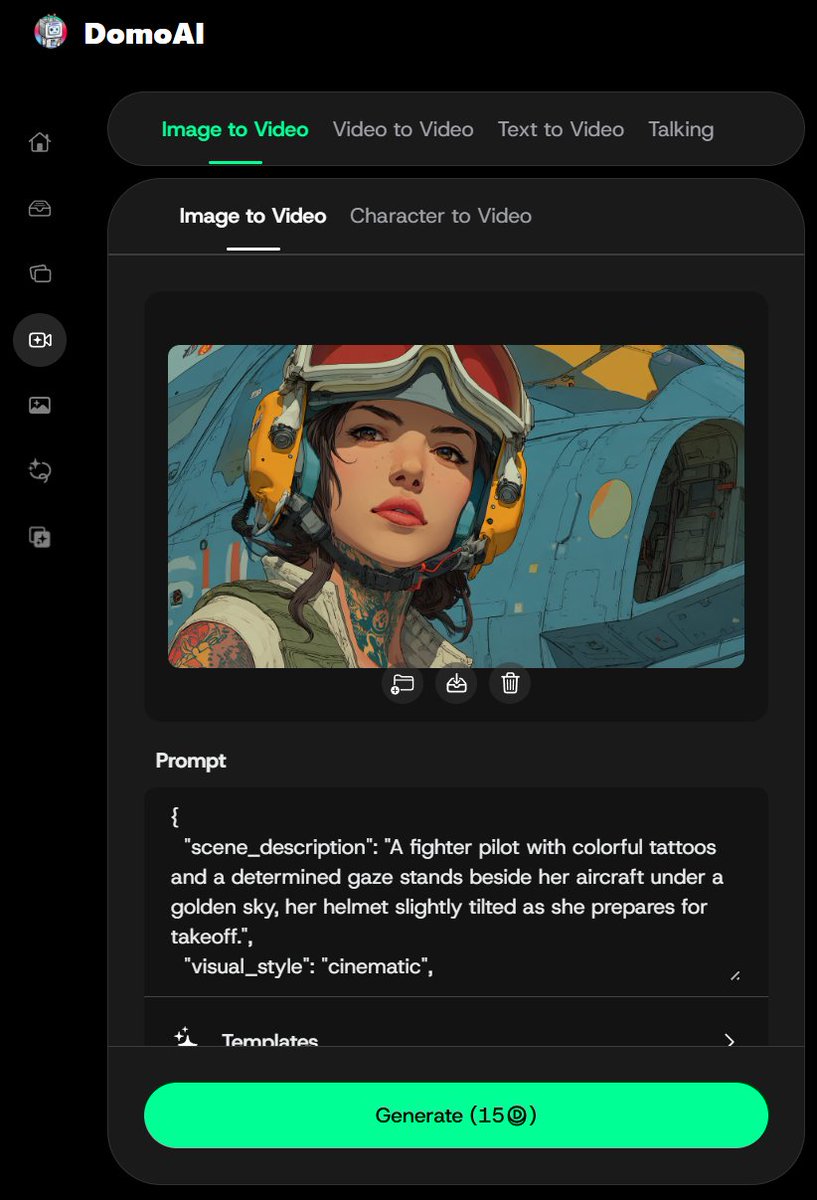Click the Templates sparkle icon
The width and height of the screenshot is (817, 1200).
point(186,1038)
